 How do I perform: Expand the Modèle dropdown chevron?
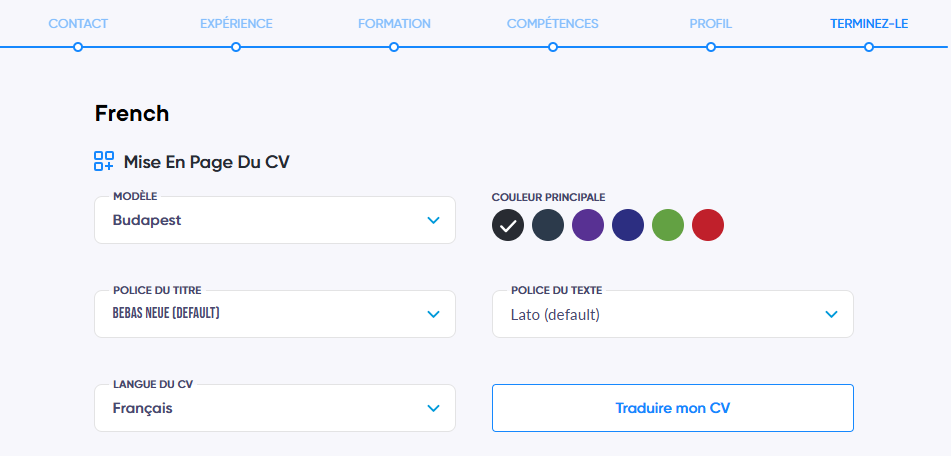click(x=433, y=220)
